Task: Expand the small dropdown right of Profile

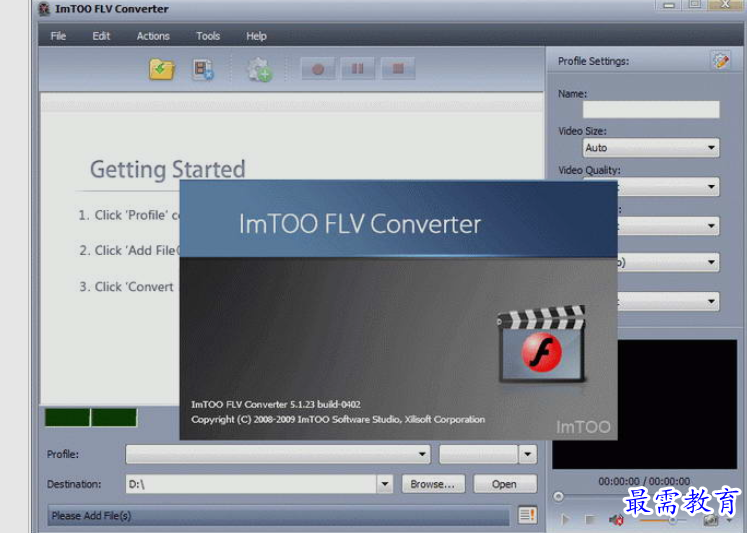Action: [527, 454]
